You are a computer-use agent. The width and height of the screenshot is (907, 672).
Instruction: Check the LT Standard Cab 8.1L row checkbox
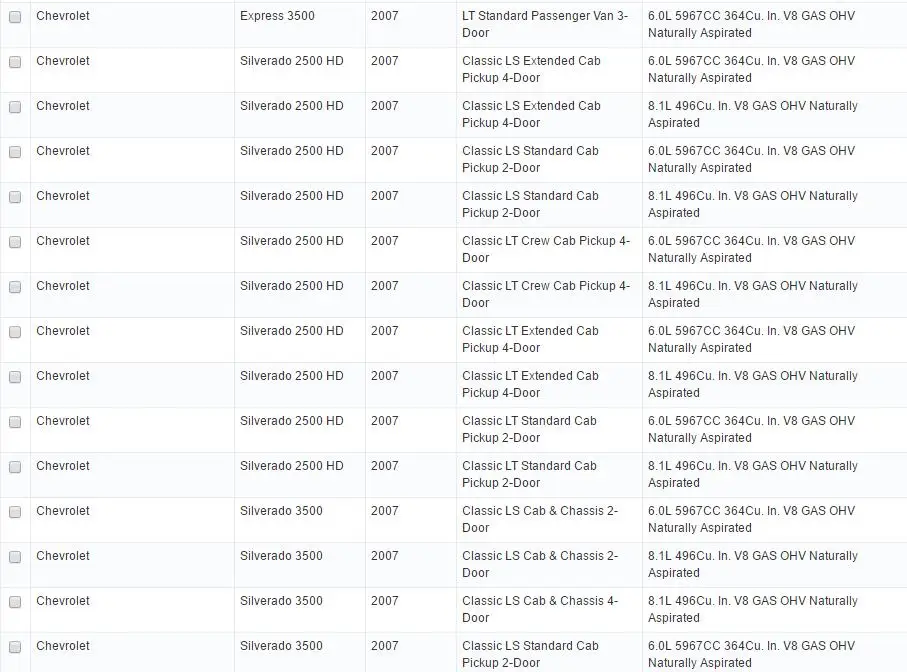pyautogui.click(x=15, y=467)
